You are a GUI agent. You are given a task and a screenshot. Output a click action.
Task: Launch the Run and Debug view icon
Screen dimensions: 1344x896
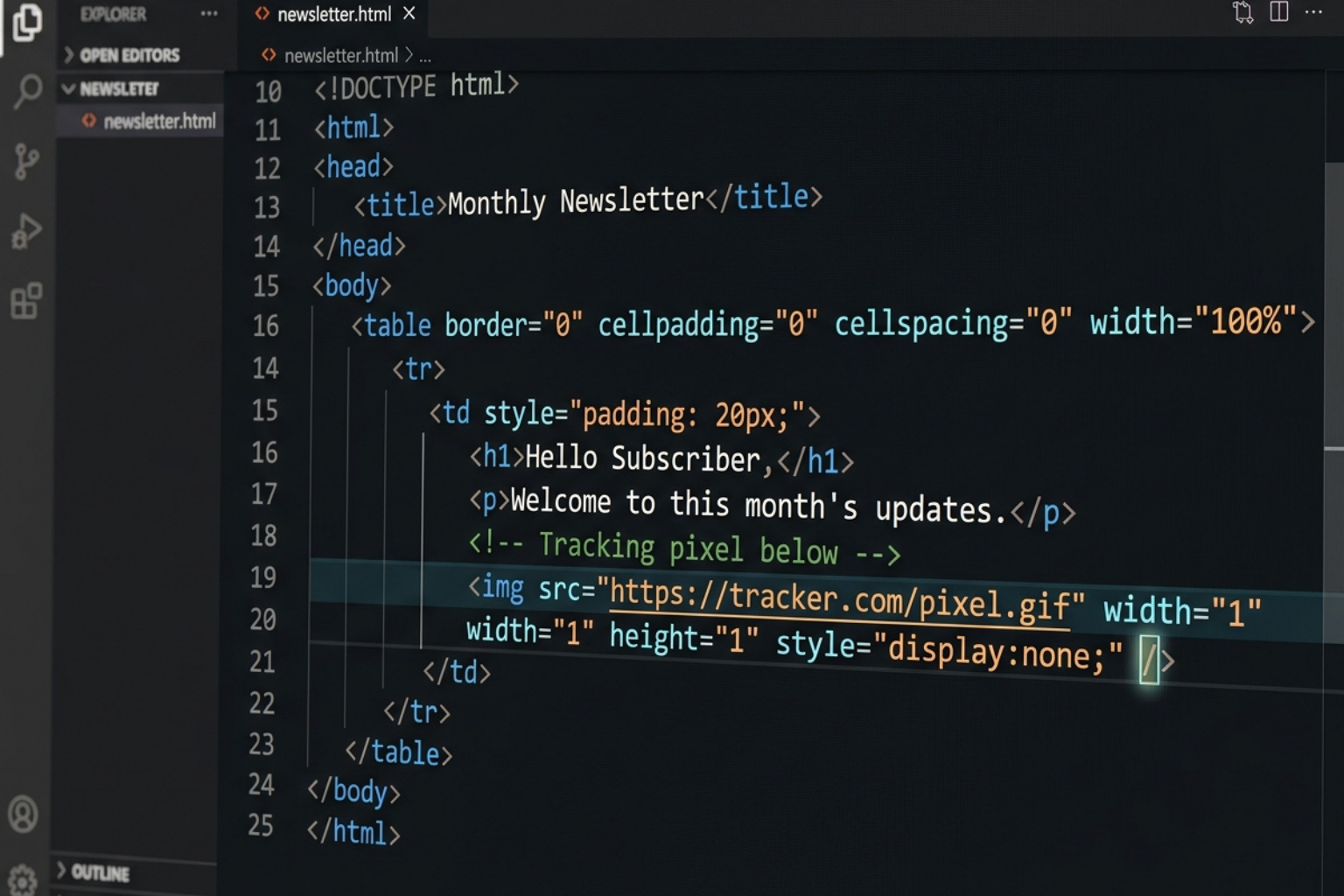coord(29,229)
